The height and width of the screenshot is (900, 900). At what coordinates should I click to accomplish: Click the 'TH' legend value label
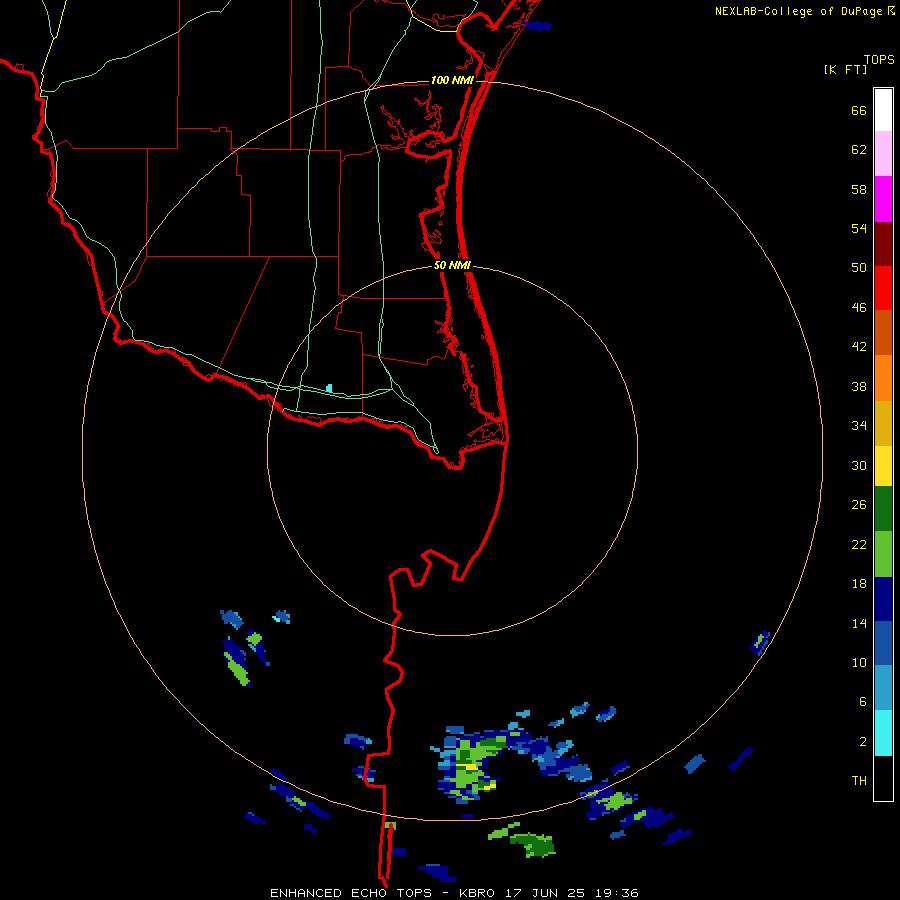click(x=859, y=781)
